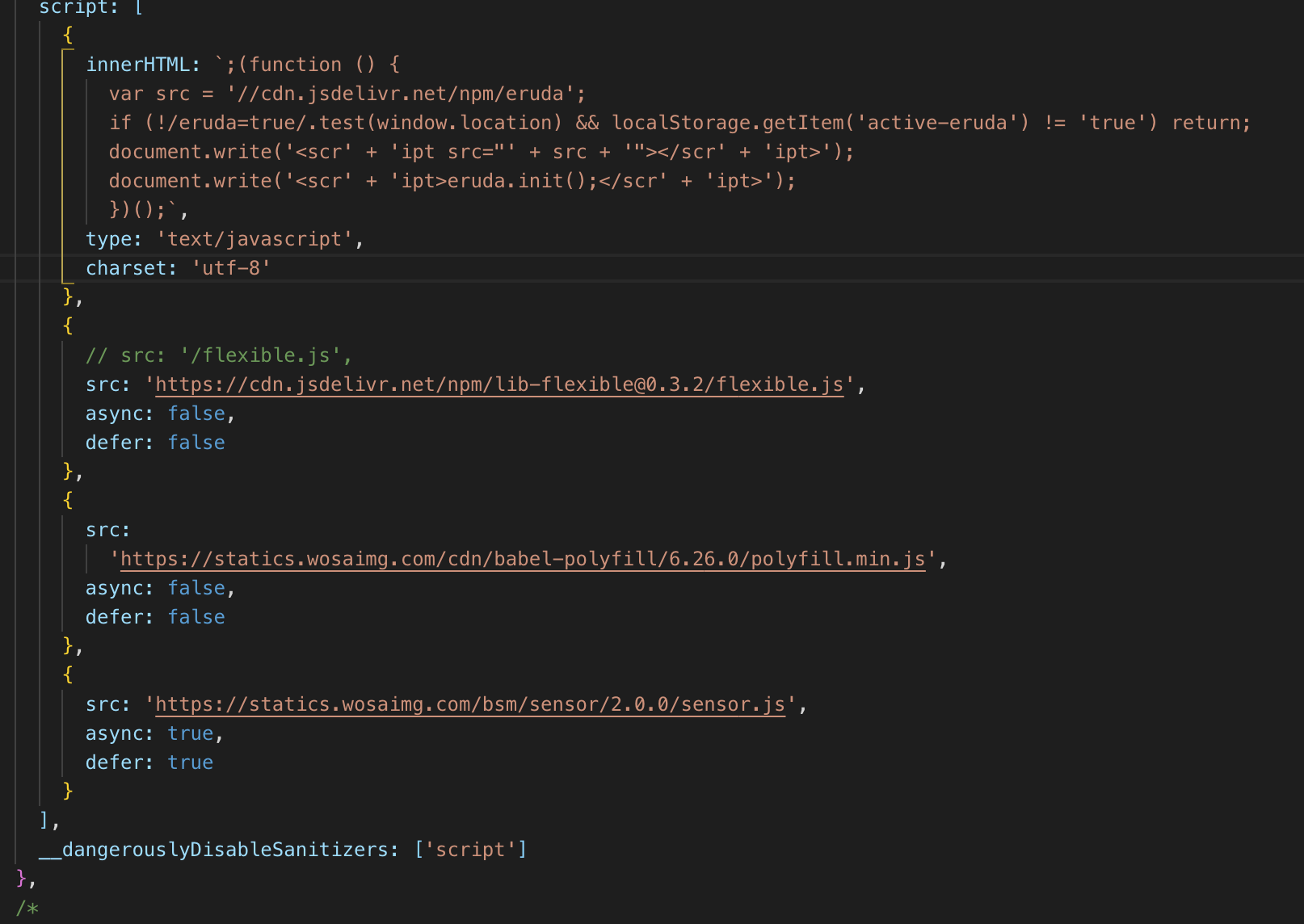The image size is (1304, 924).
Task: Place cursor on the innerHTML property key
Action: (x=137, y=65)
